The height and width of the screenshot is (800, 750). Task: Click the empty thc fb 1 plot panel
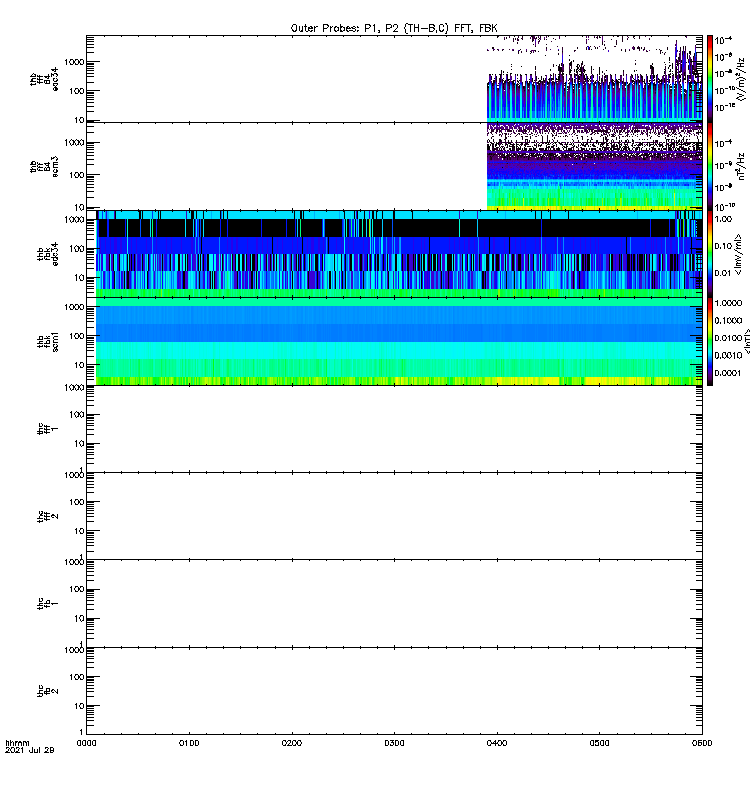394,604
